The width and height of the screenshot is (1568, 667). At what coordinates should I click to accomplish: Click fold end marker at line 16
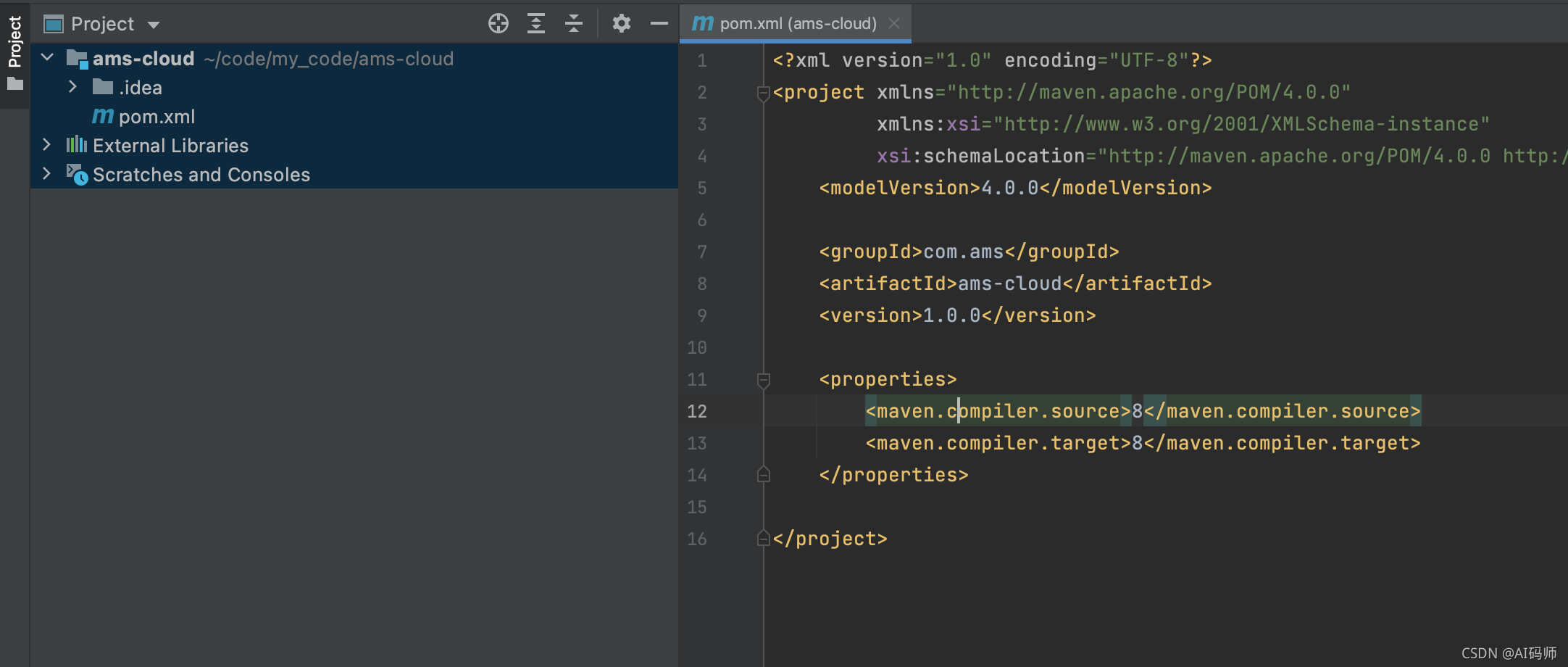coord(763,539)
